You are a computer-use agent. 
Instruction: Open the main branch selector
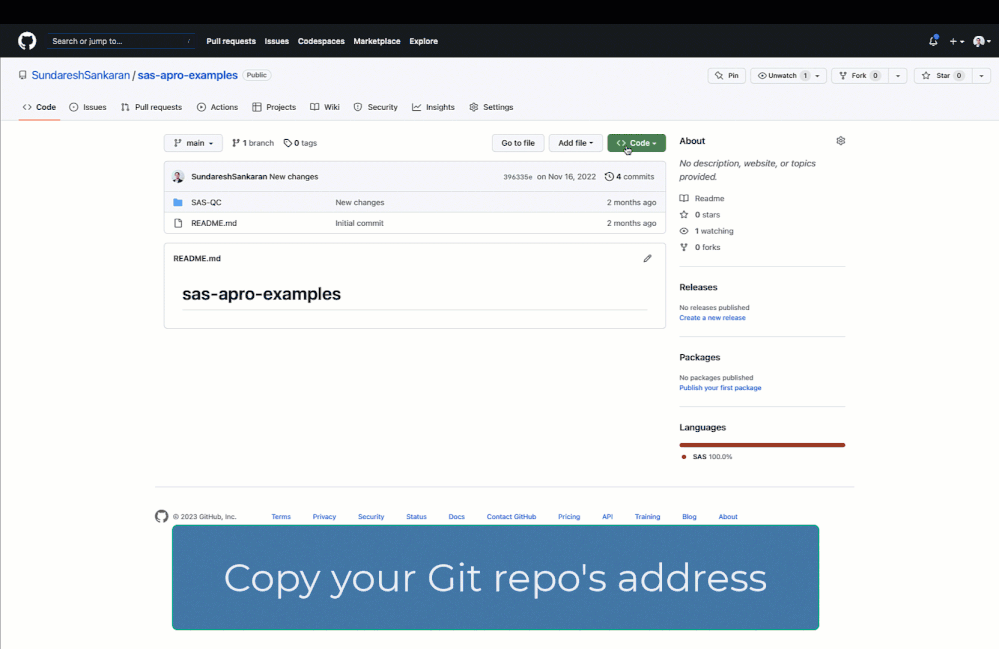[x=193, y=143]
